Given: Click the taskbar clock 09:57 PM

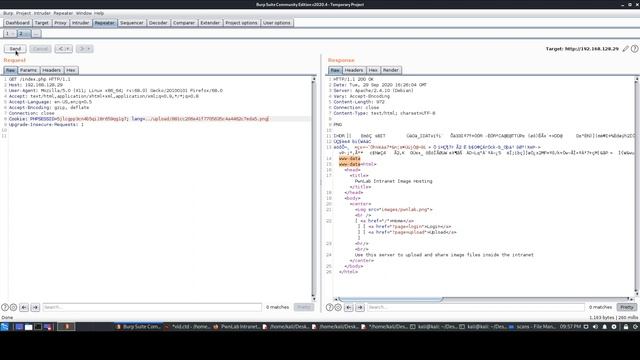Looking at the screenshot, I should coord(570,327).
